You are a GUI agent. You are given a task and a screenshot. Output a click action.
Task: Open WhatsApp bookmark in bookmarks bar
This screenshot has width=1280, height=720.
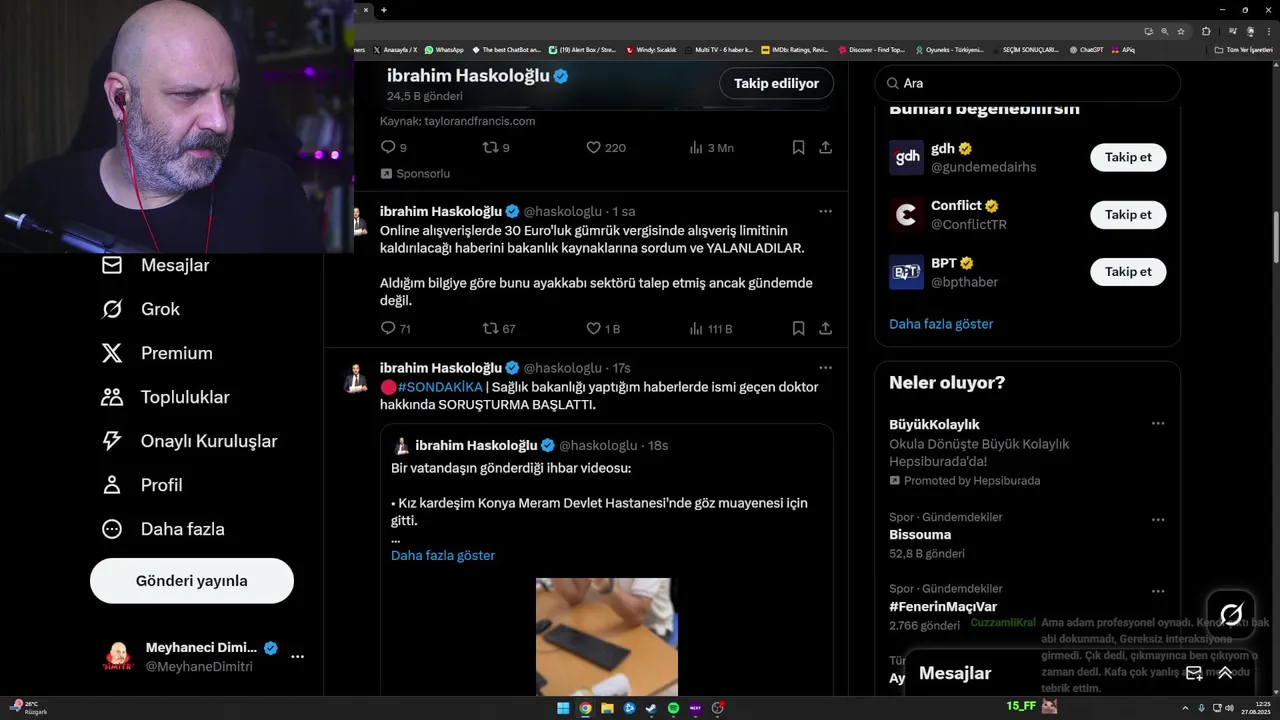[444, 49]
